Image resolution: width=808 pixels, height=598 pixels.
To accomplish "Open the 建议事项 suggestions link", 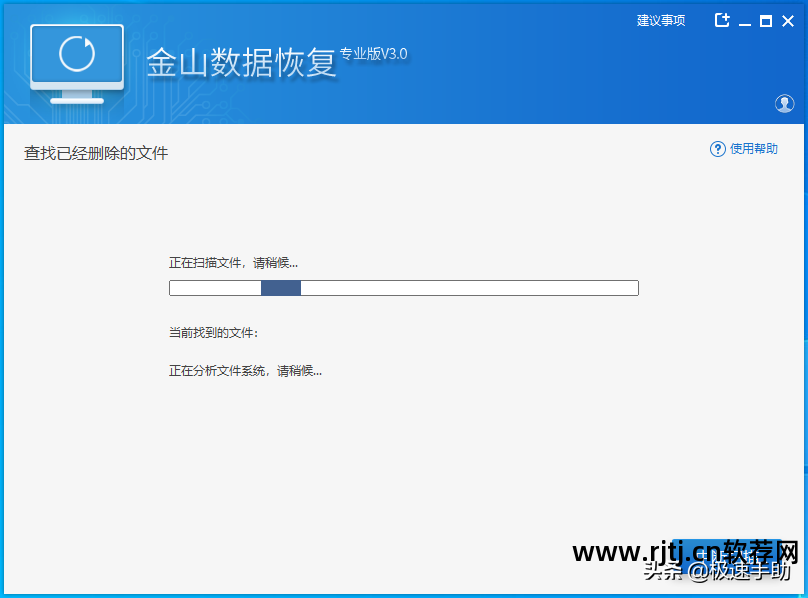I will 660,20.
